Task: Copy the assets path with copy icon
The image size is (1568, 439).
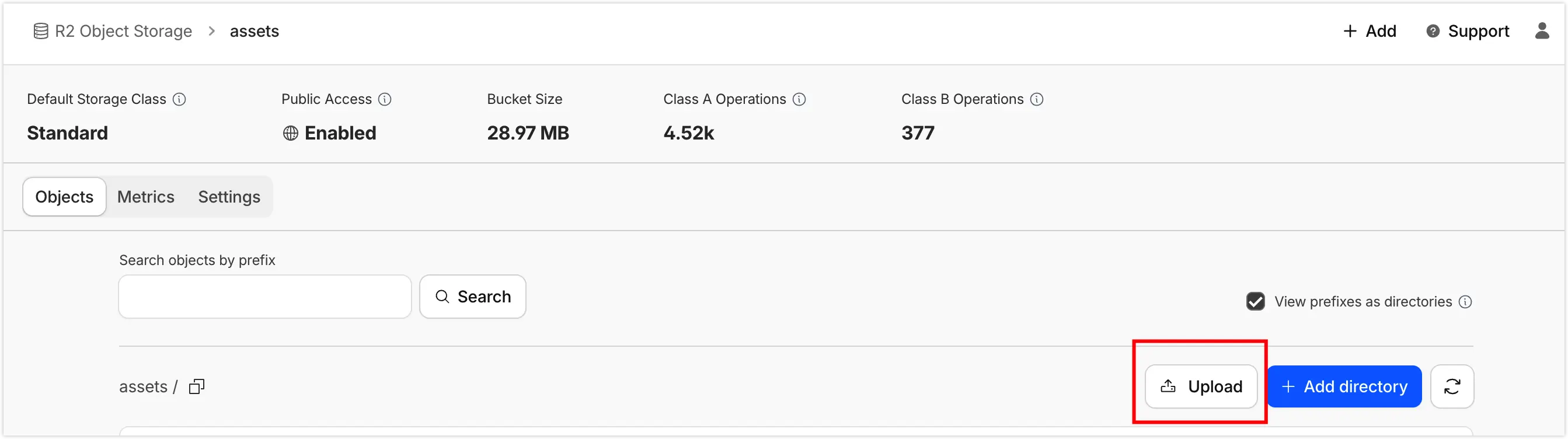Action: [197, 386]
